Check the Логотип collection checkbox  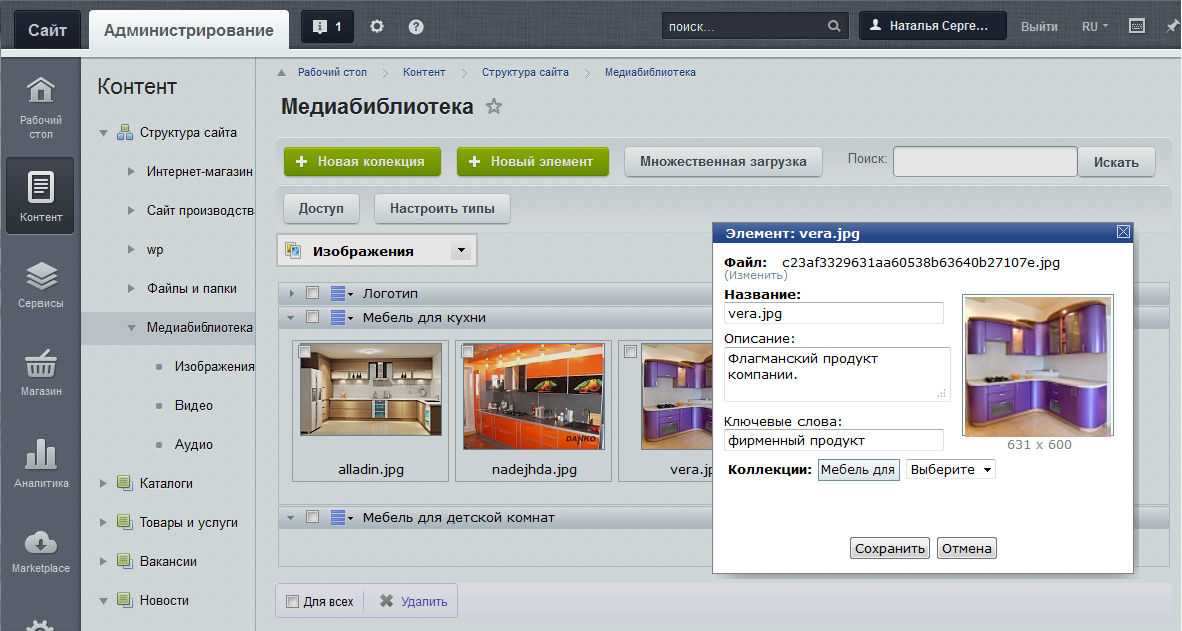(x=312, y=293)
